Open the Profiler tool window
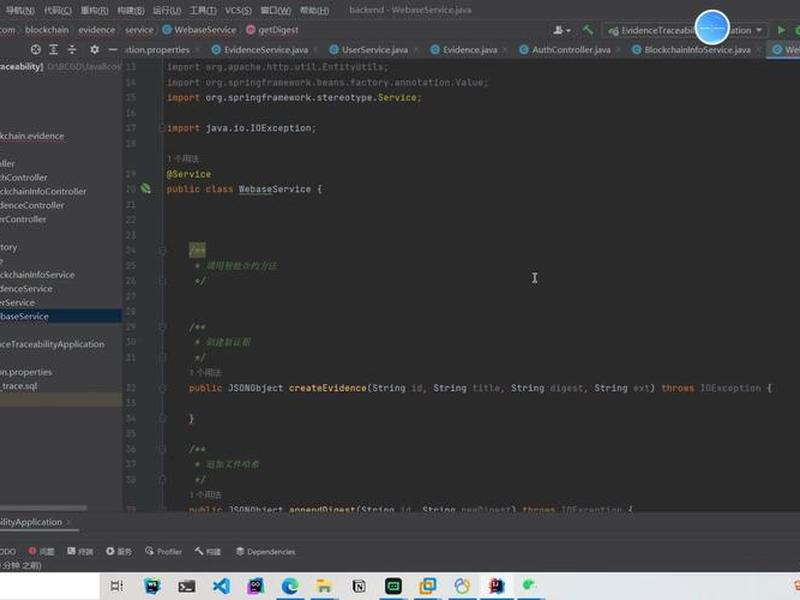The width and height of the screenshot is (800, 600). (163, 552)
